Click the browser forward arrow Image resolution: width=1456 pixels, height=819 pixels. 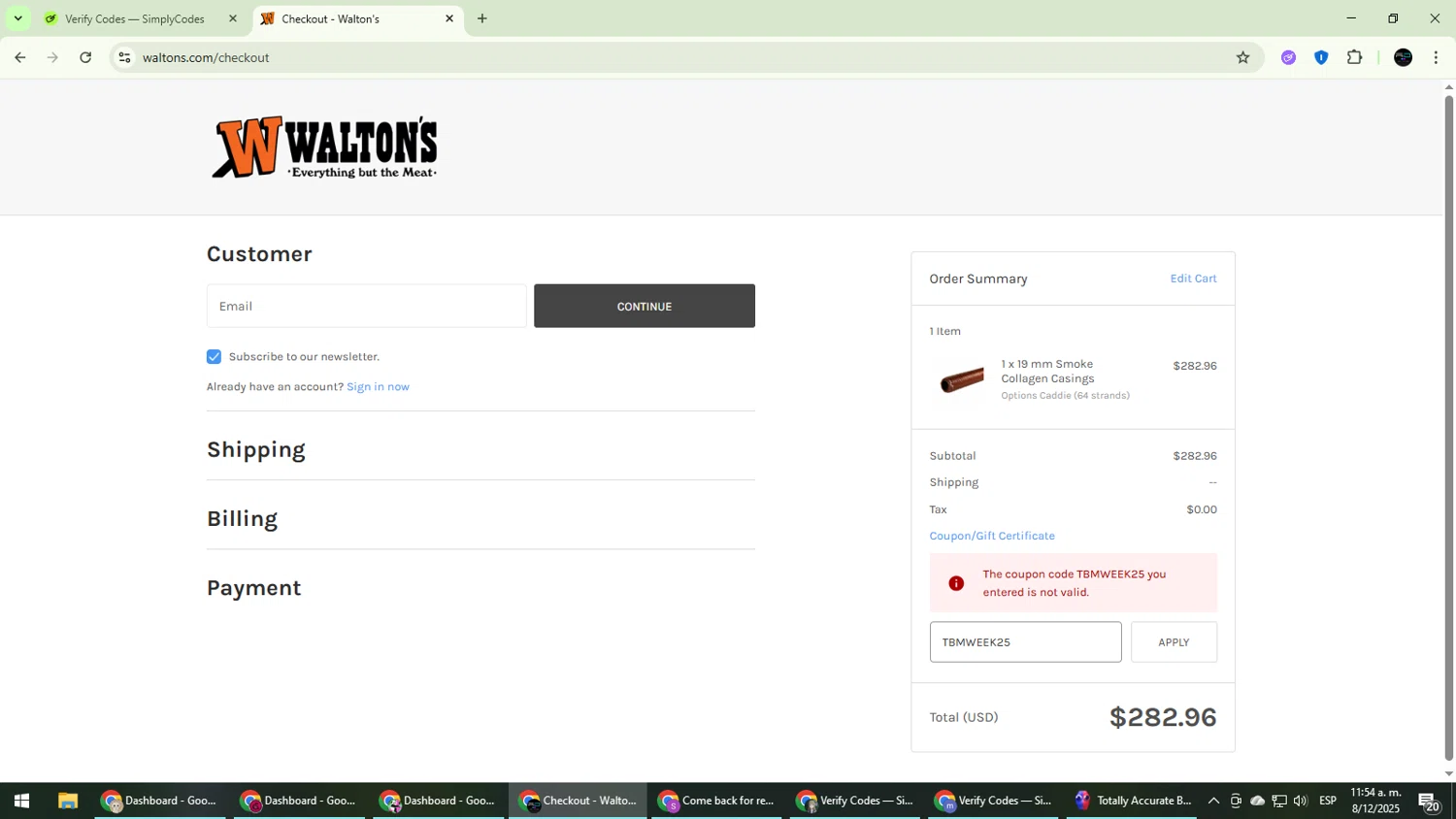point(52,57)
